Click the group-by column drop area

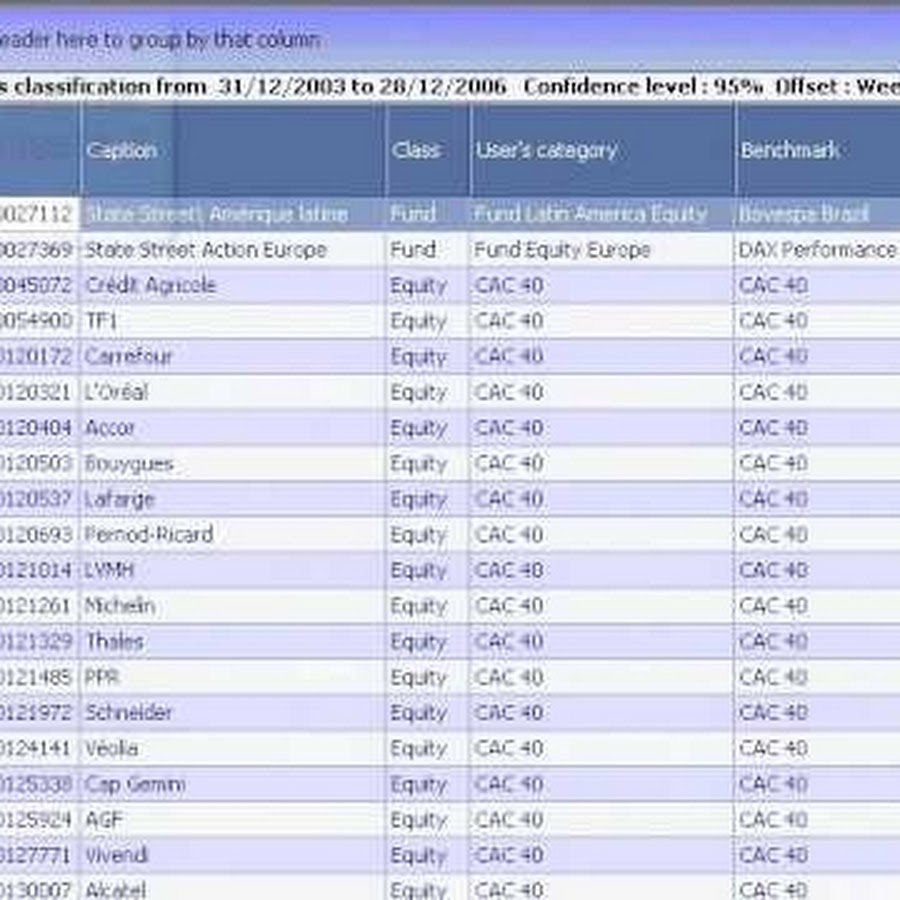click(160, 40)
